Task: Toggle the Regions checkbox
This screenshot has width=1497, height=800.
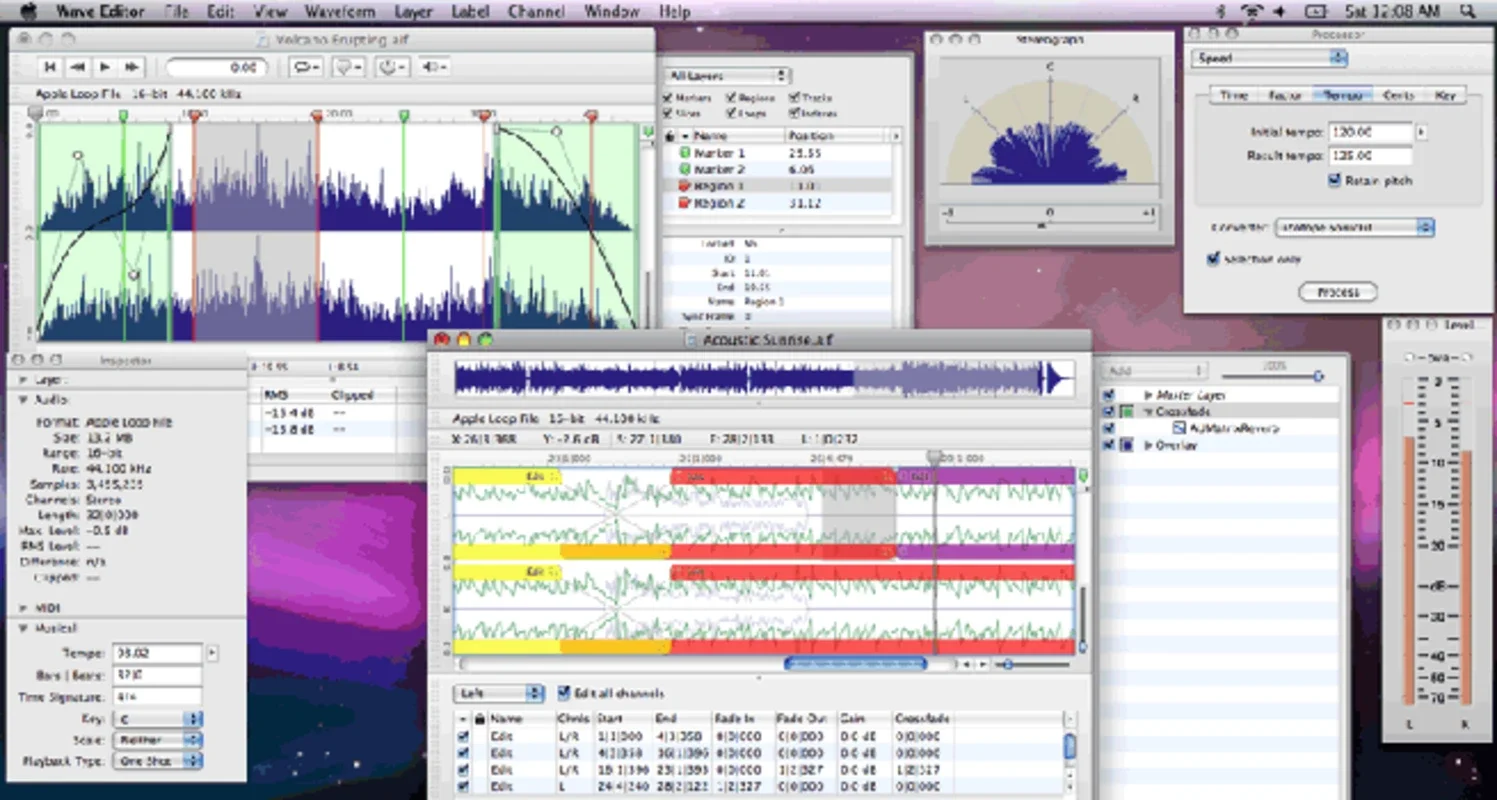Action: (x=731, y=98)
